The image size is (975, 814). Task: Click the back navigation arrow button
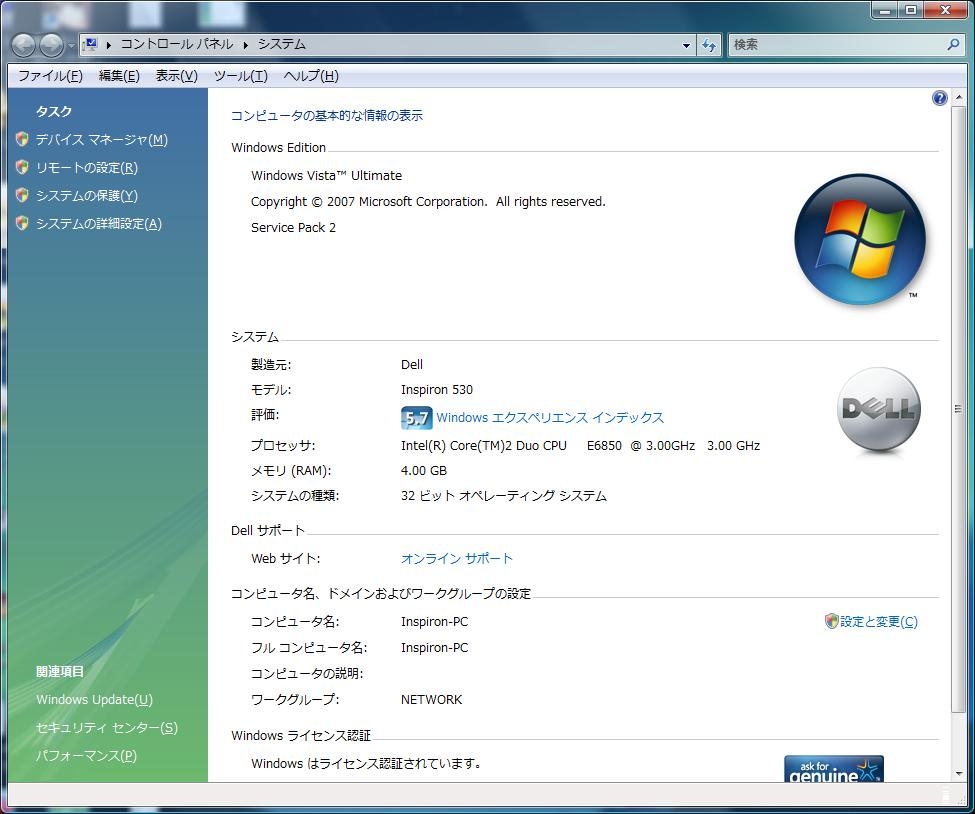[x=24, y=45]
